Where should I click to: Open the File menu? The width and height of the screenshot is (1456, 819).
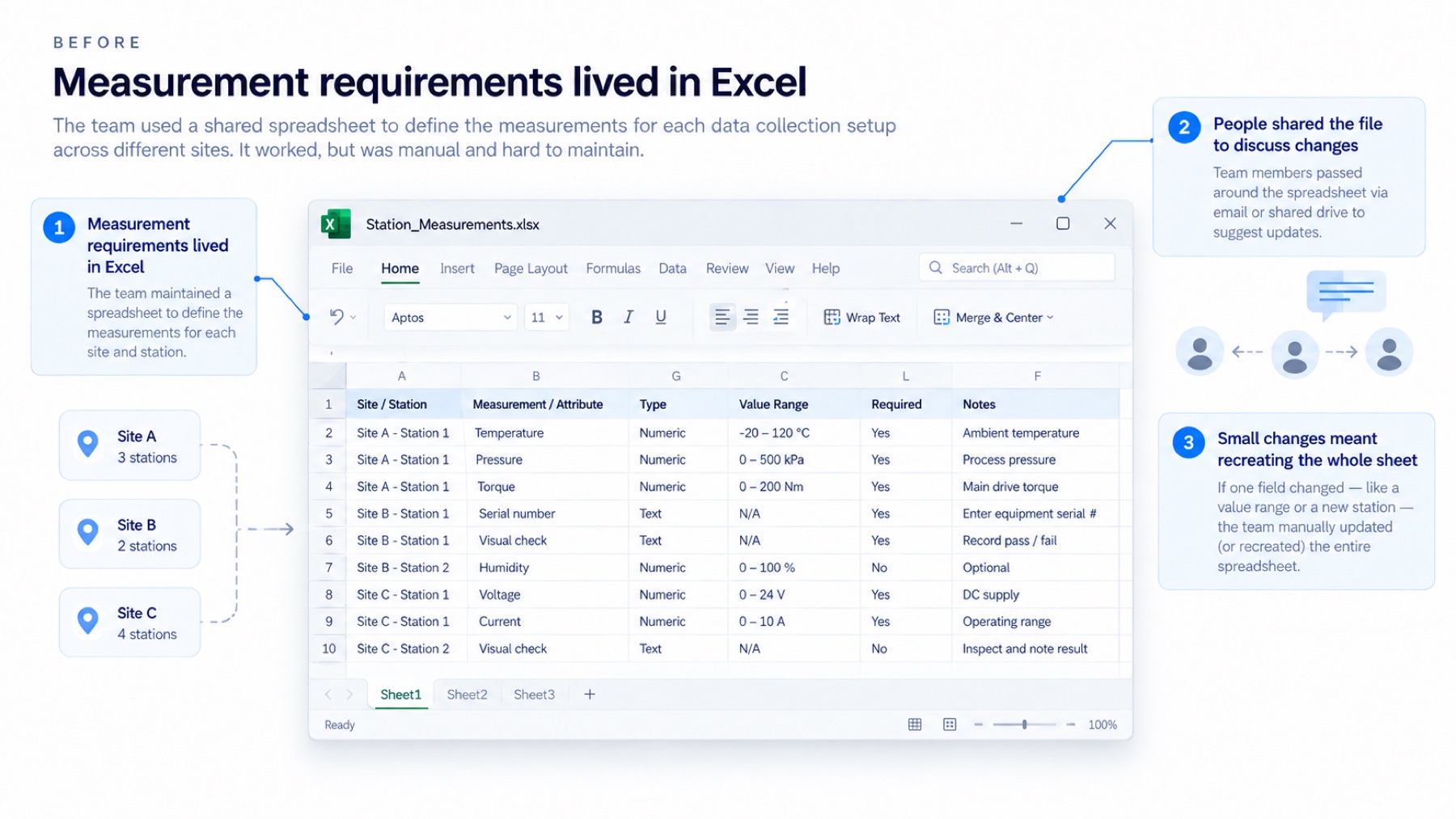(342, 268)
